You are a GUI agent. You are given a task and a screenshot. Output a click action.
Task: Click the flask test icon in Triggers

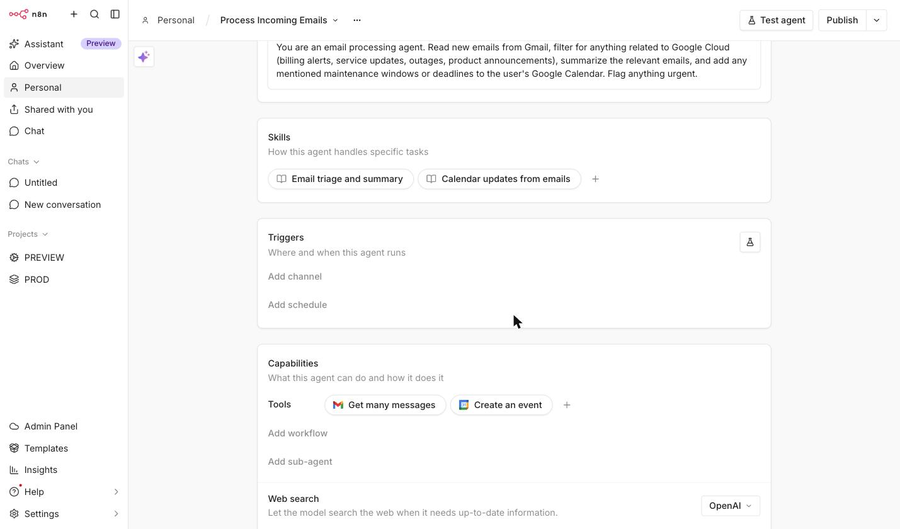click(x=750, y=242)
